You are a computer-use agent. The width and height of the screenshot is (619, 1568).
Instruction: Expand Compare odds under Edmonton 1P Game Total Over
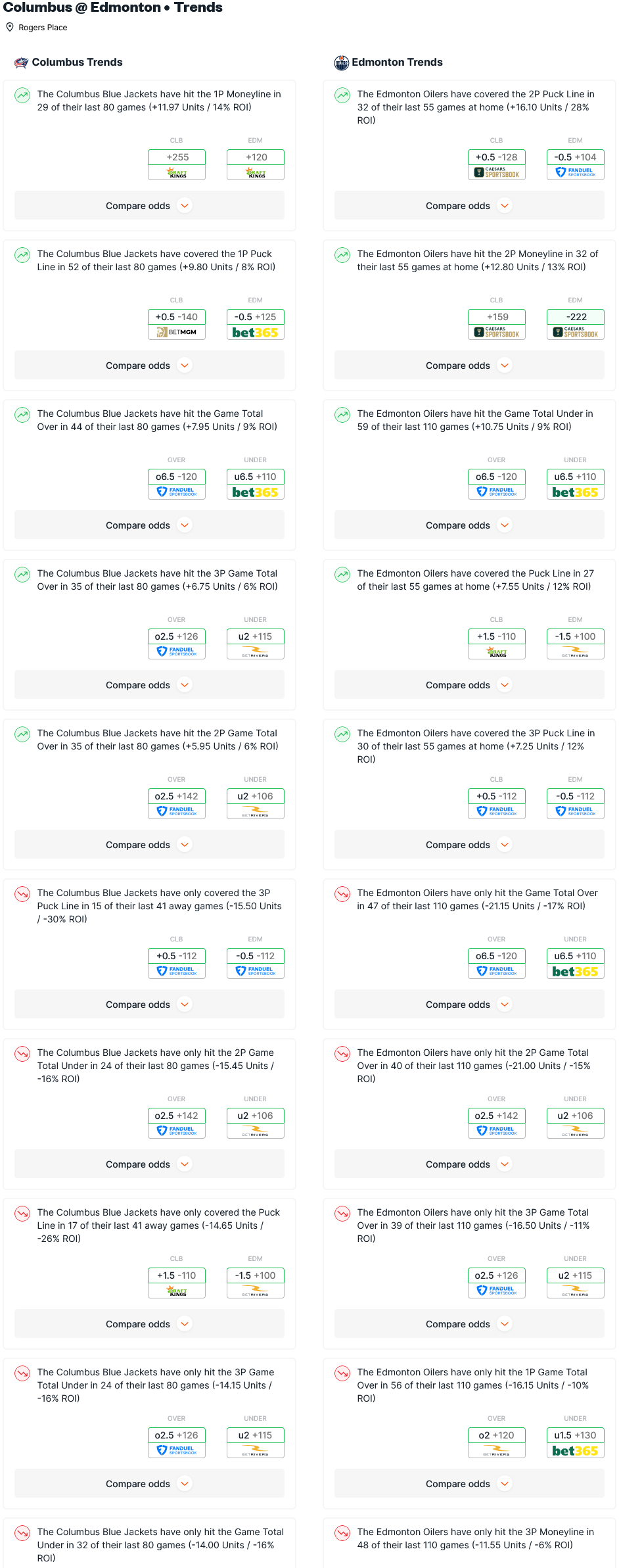click(469, 1484)
